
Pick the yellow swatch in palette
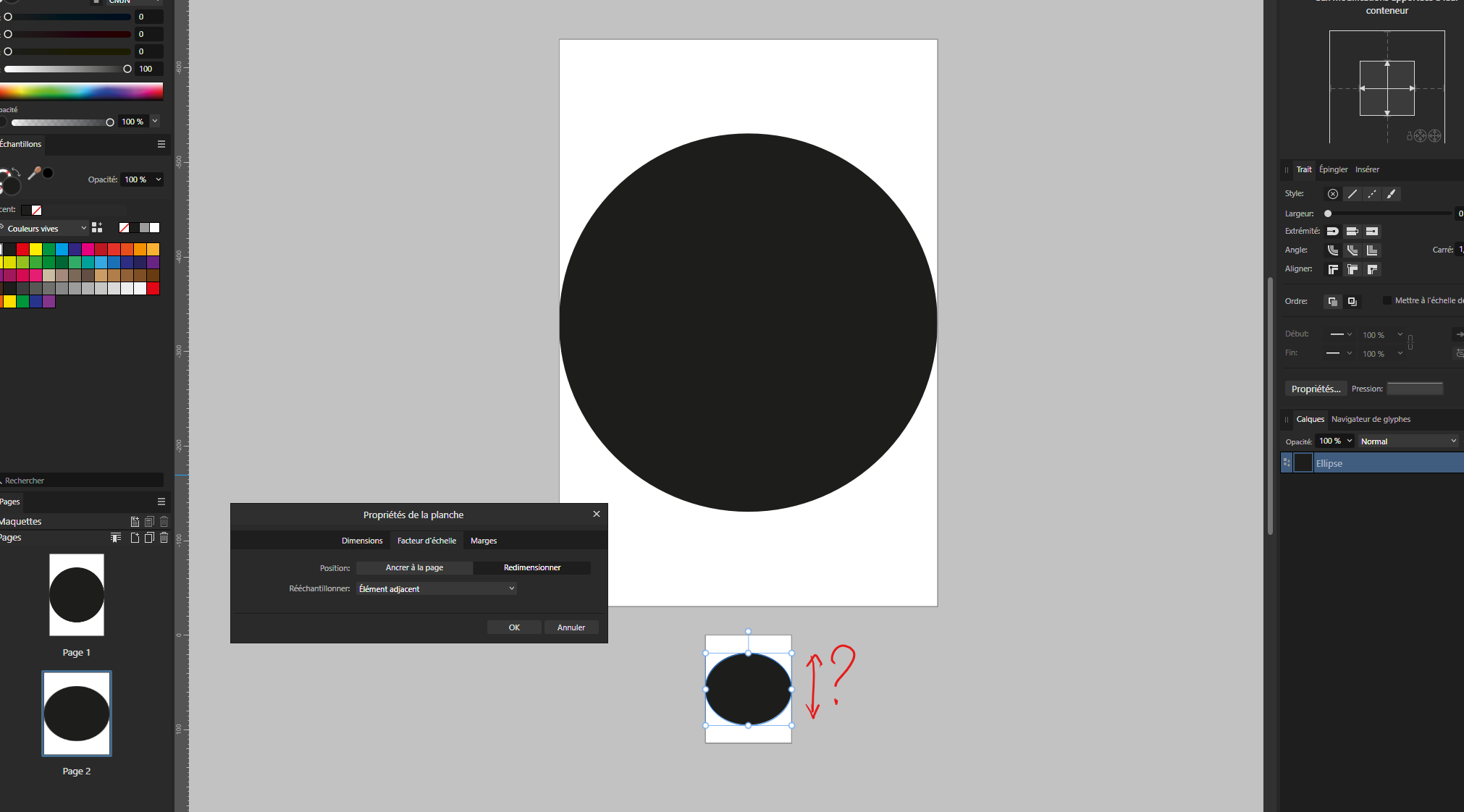[35, 250]
